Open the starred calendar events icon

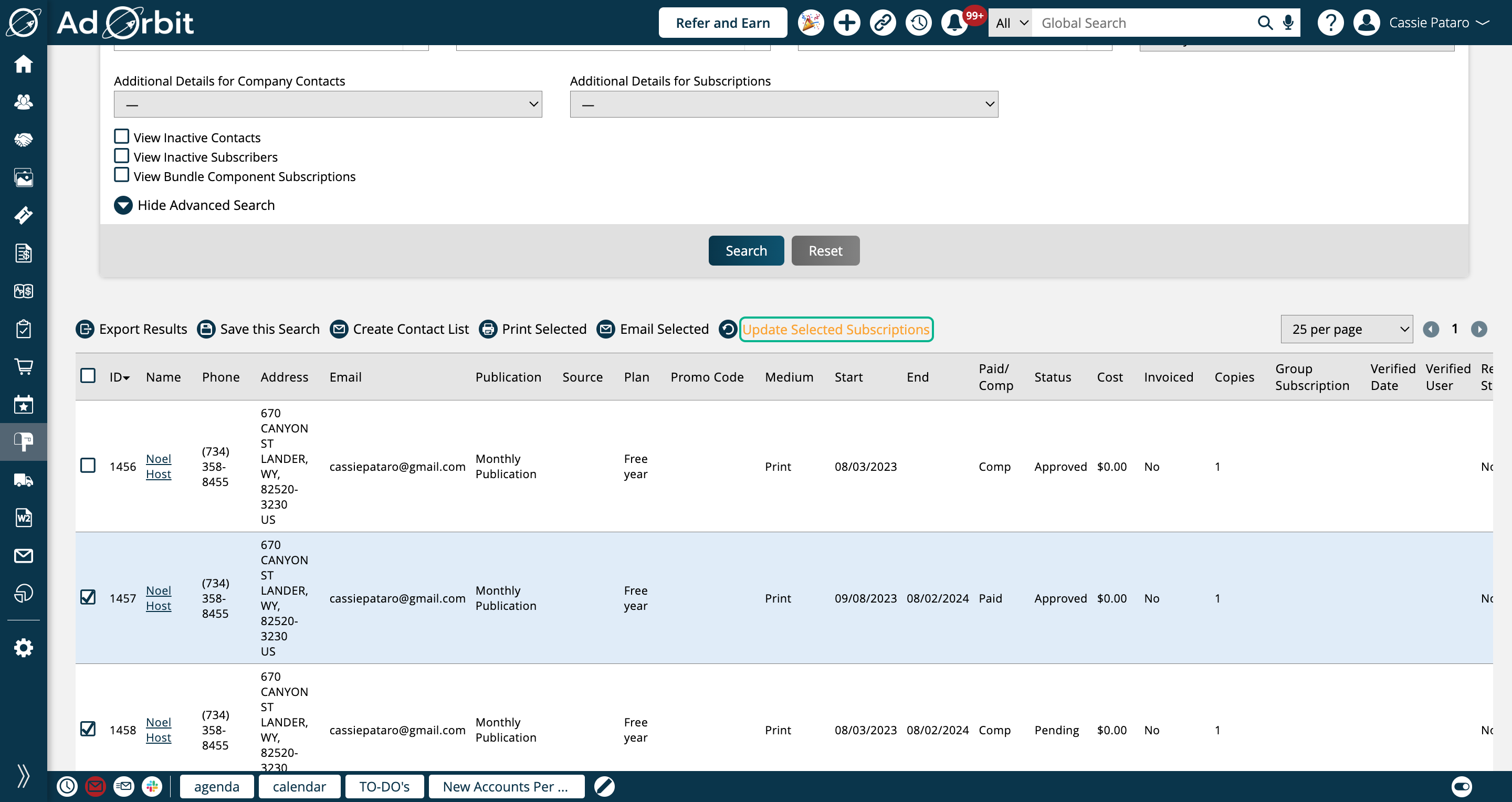(24, 405)
